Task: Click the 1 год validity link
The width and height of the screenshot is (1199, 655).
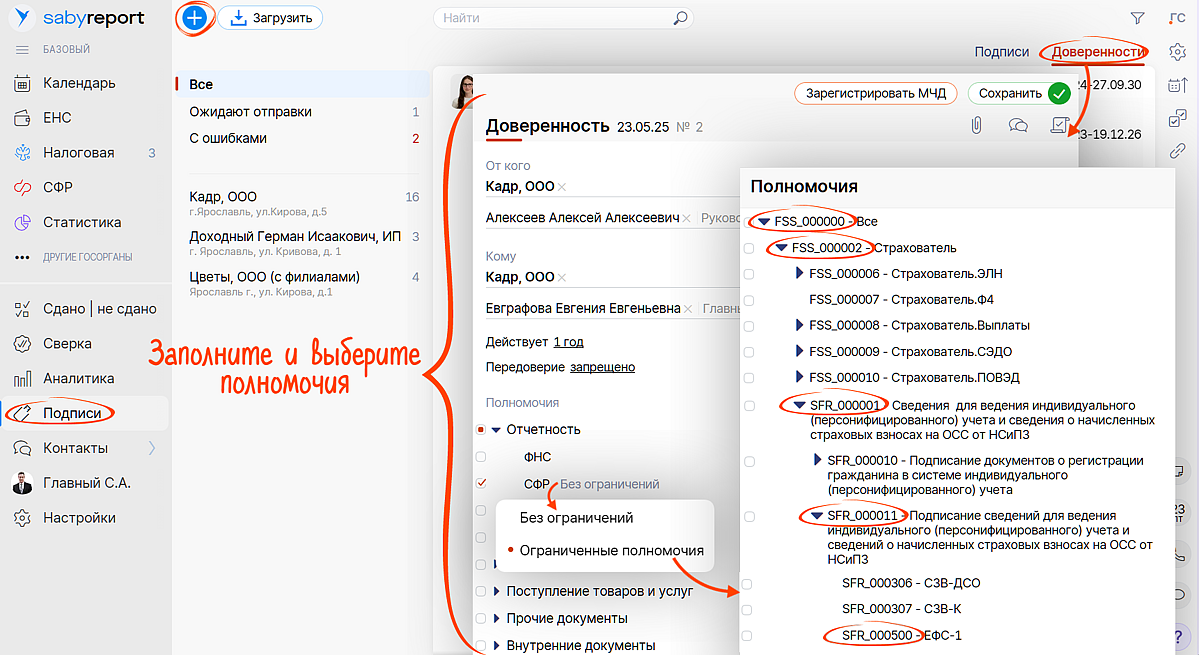Action: (569, 341)
